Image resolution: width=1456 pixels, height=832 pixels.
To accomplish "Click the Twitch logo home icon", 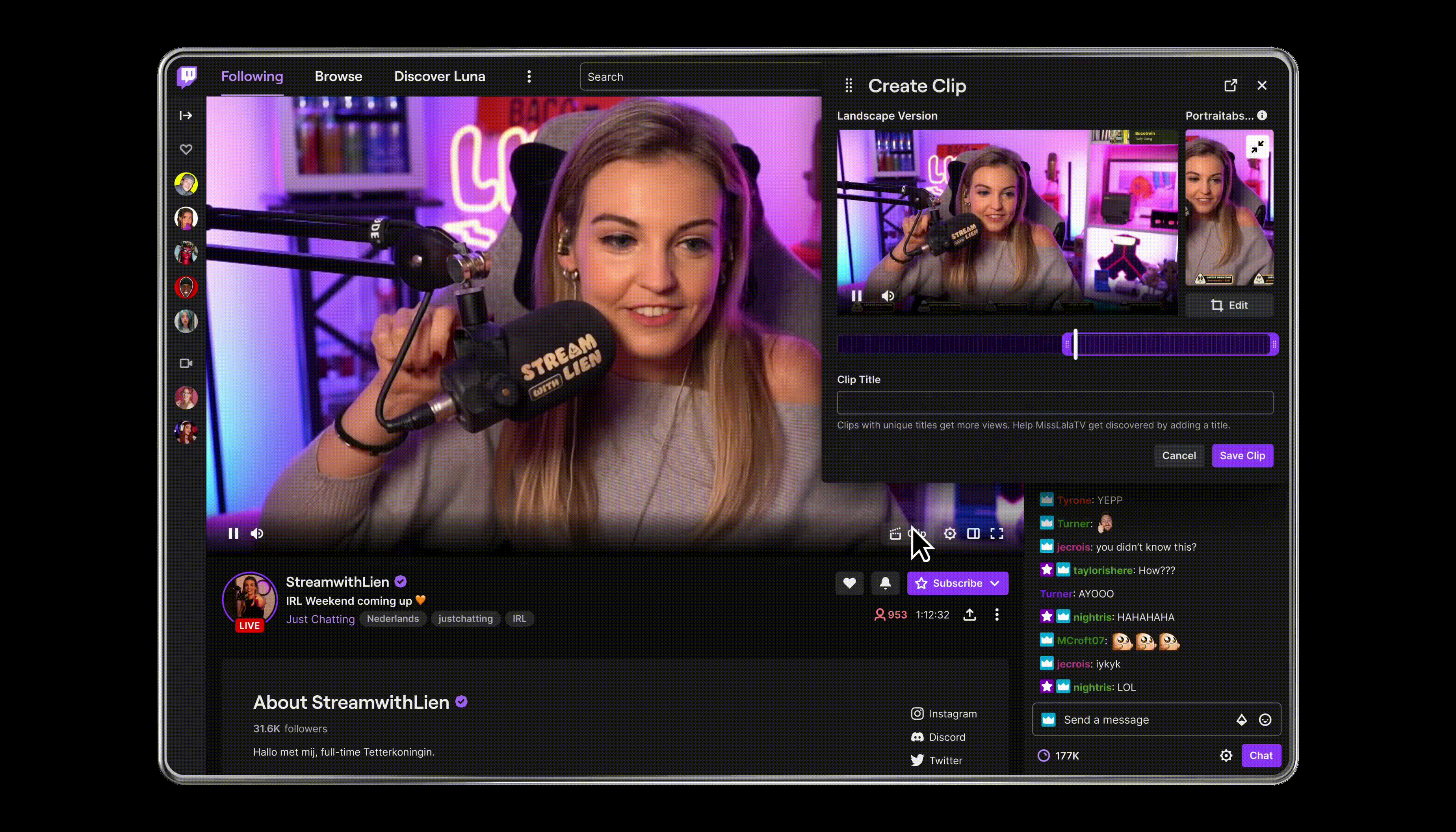I will point(186,76).
